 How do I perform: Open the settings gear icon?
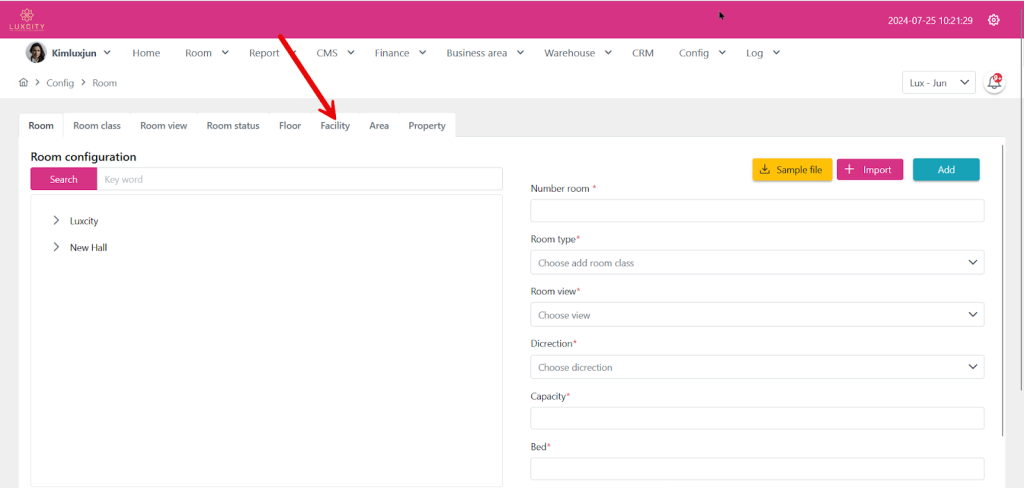coord(993,20)
